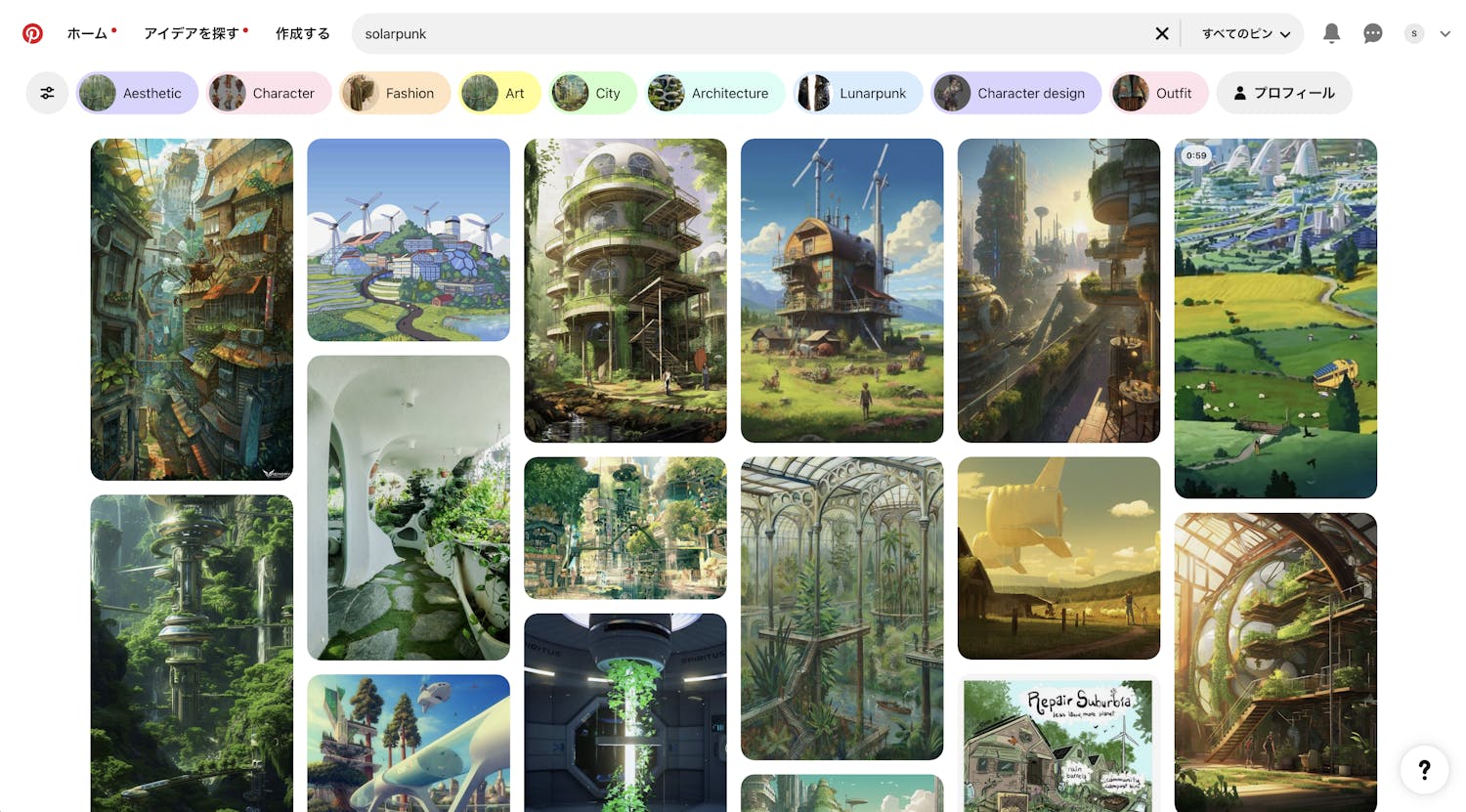Open the help question mark button
1466x812 pixels.
1424,770
